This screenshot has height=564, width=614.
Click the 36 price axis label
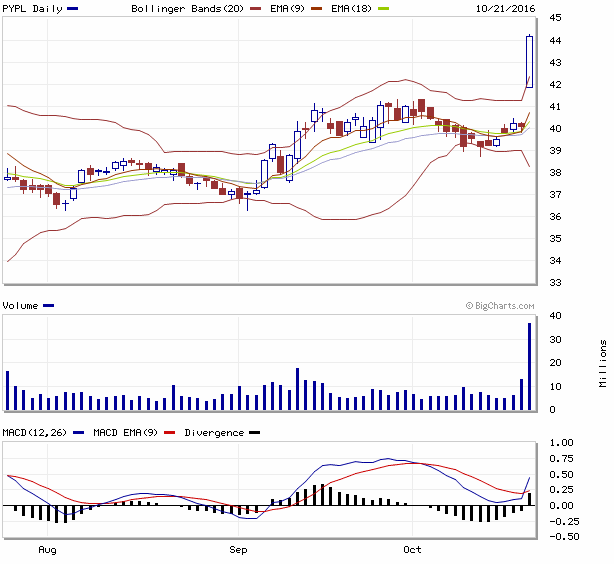point(555,217)
